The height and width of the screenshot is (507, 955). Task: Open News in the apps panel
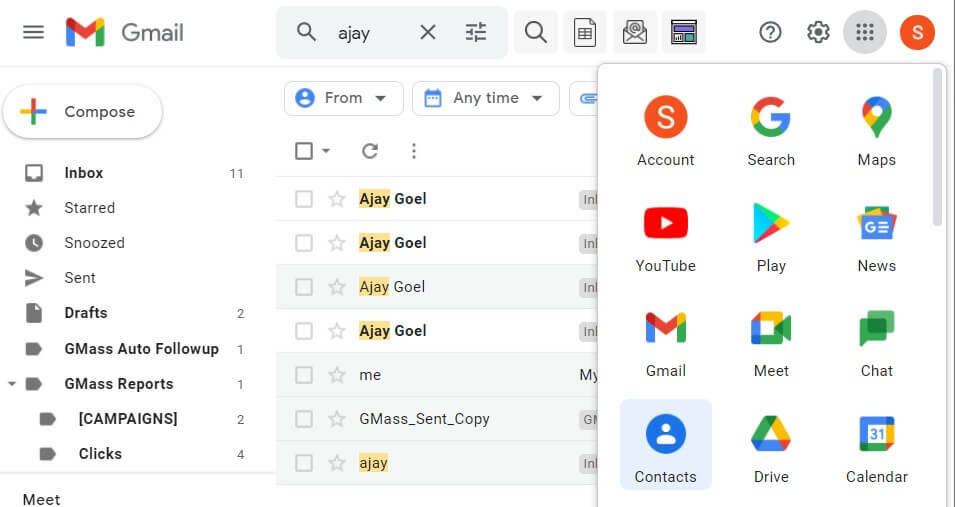[876, 238]
